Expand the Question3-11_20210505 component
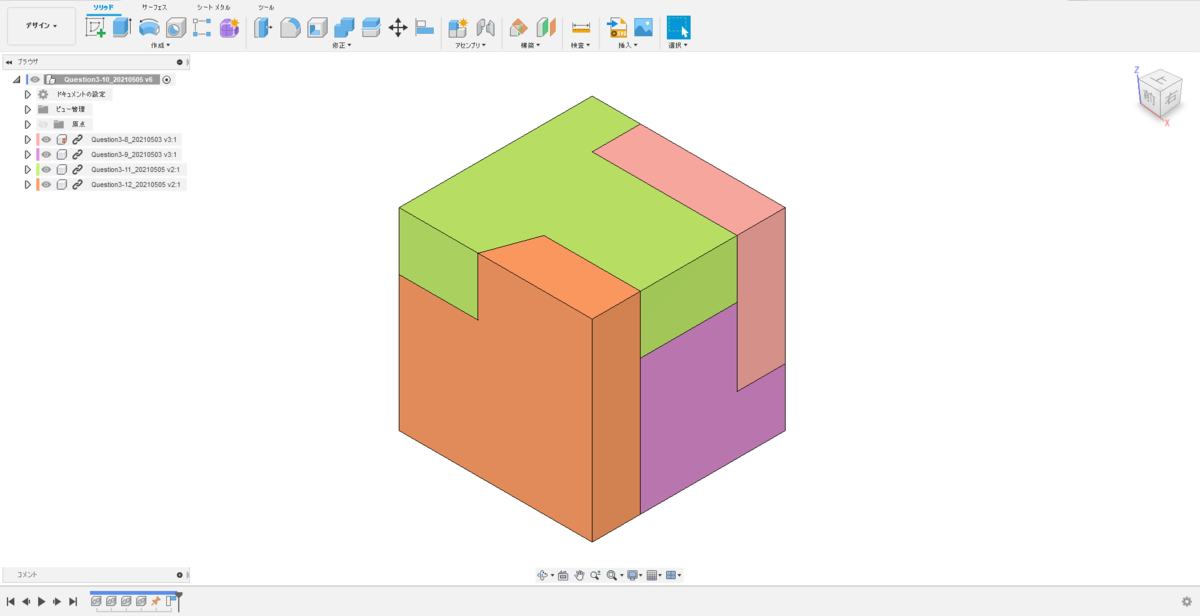The image size is (1200, 616). 28,169
